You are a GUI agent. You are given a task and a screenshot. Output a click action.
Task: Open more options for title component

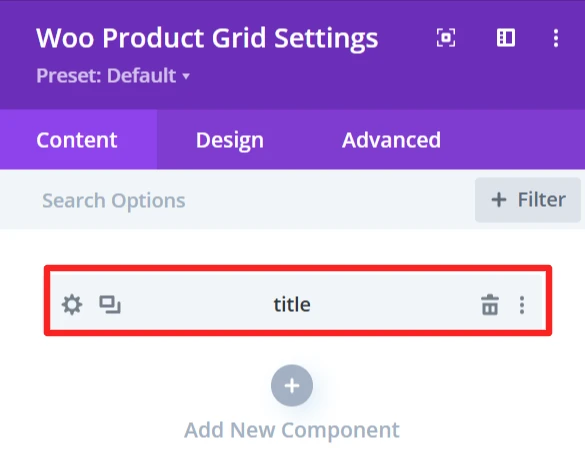(522, 305)
